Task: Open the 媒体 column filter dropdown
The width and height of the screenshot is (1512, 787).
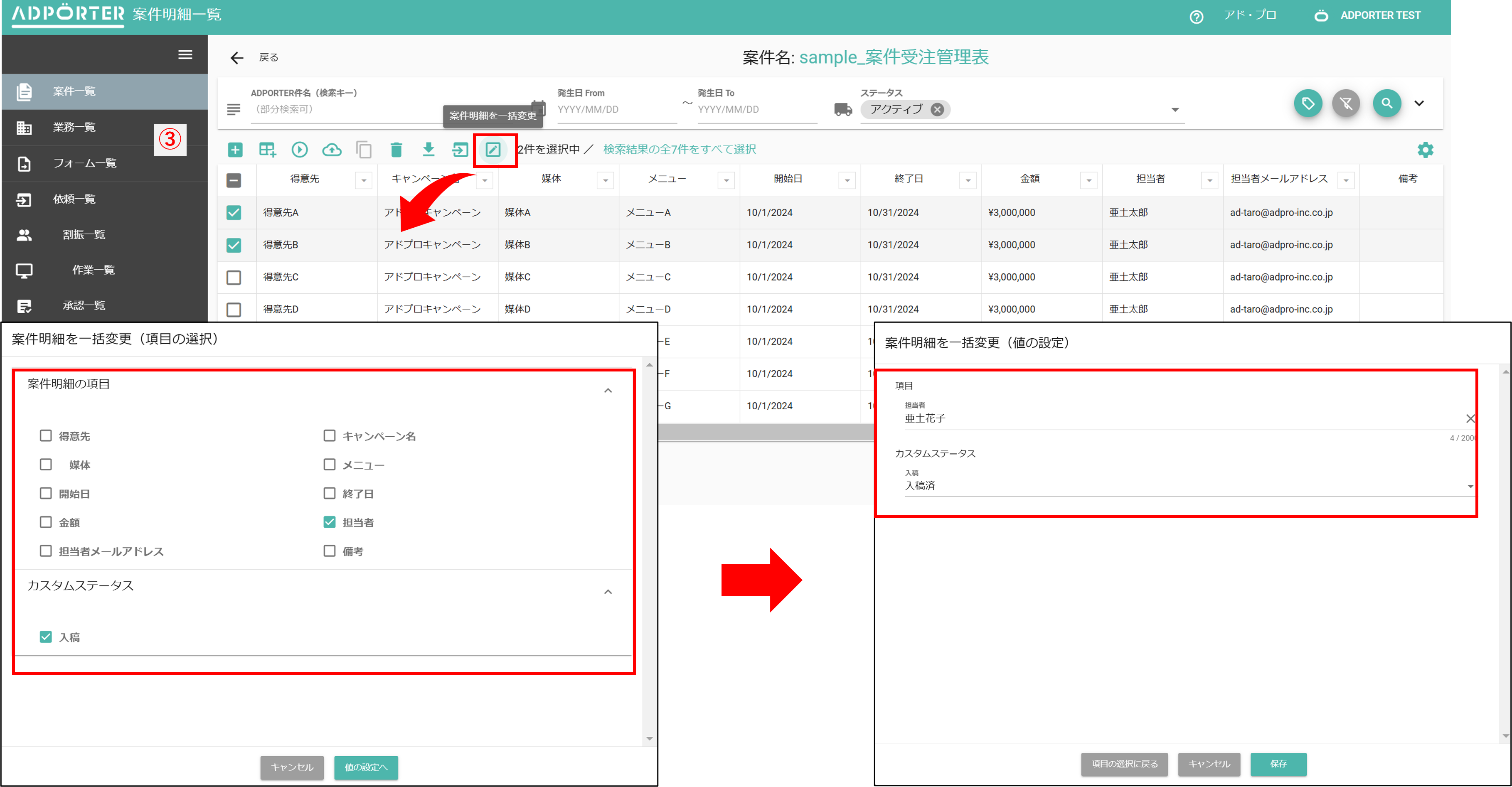Action: point(605,180)
